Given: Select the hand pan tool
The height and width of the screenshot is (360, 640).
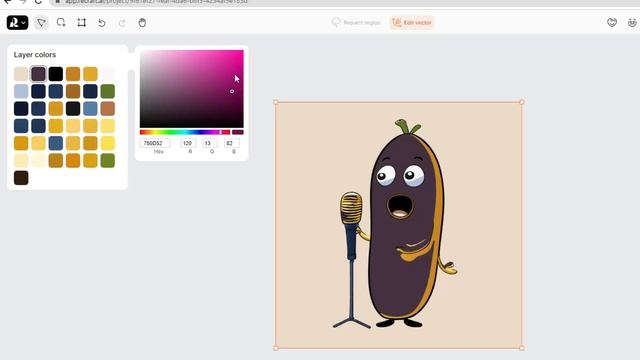Looking at the screenshot, I should pyautogui.click(x=142, y=22).
